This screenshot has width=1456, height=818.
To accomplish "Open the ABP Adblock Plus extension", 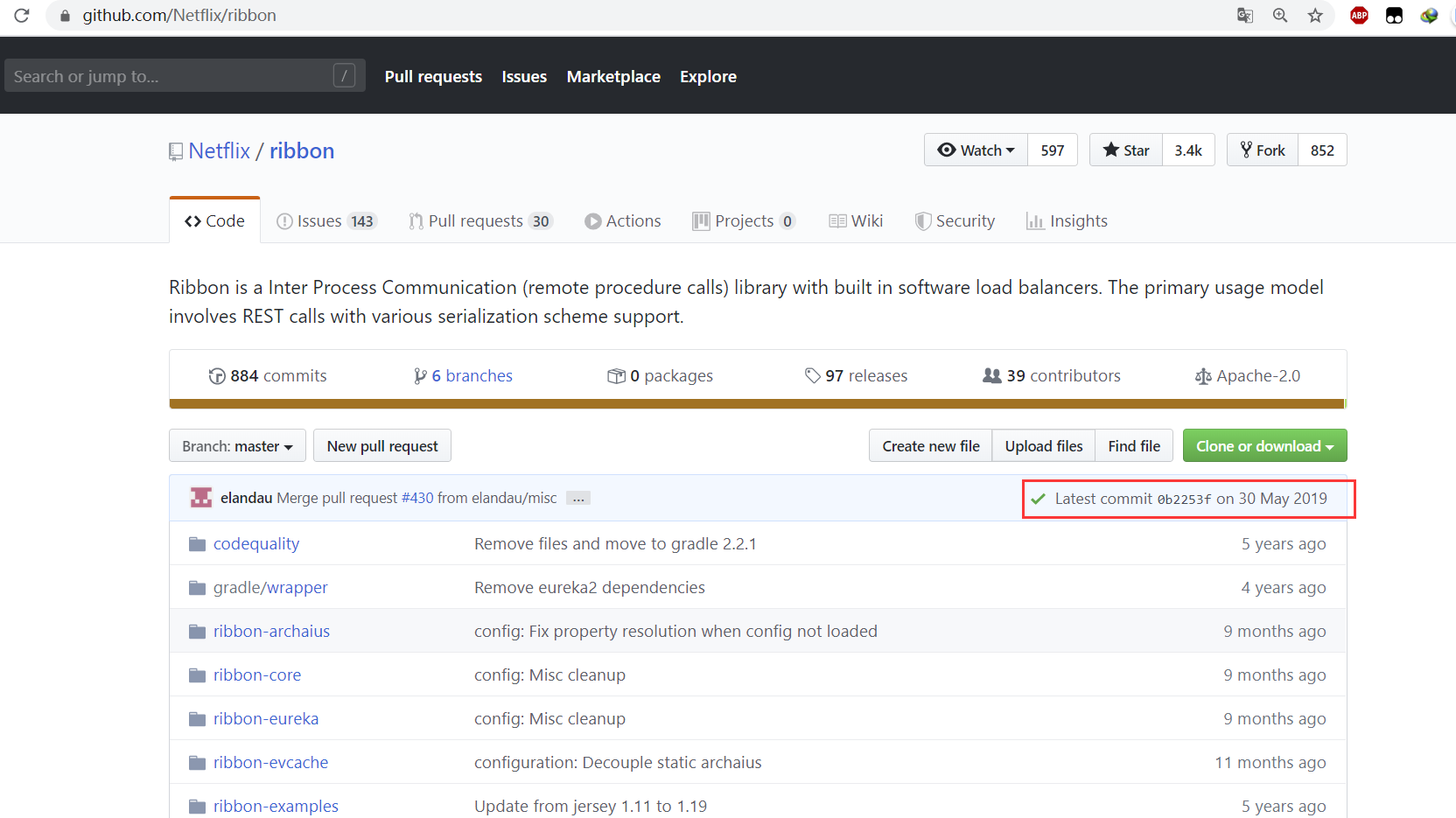I will pos(1359,15).
